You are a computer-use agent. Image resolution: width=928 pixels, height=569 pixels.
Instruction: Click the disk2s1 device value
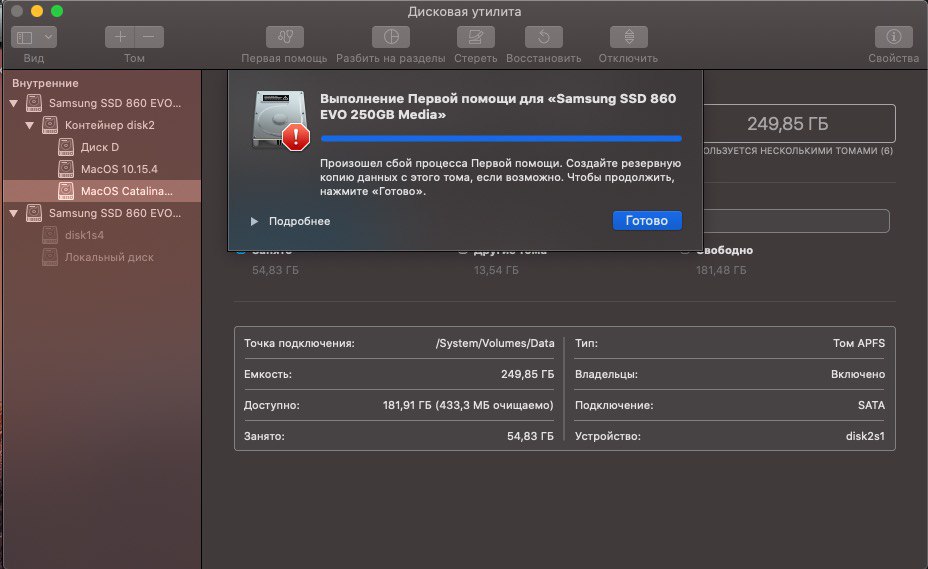tap(865, 436)
